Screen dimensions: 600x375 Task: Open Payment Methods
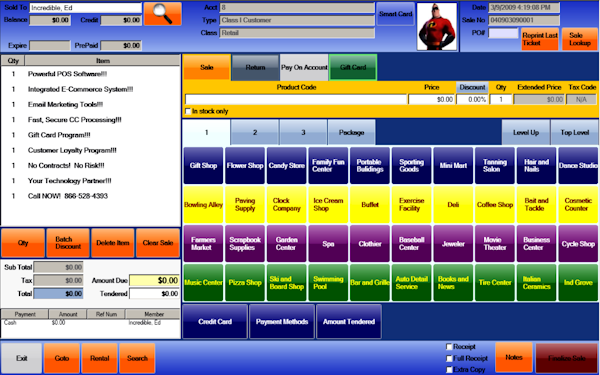[x=282, y=322]
